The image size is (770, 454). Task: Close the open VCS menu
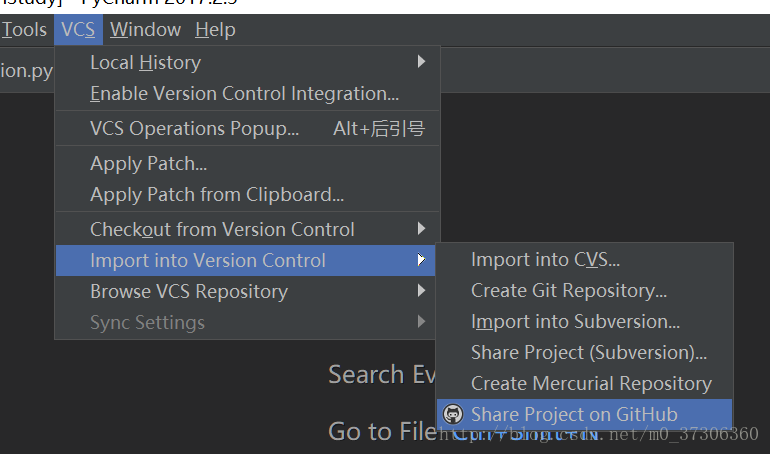(78, 30)
